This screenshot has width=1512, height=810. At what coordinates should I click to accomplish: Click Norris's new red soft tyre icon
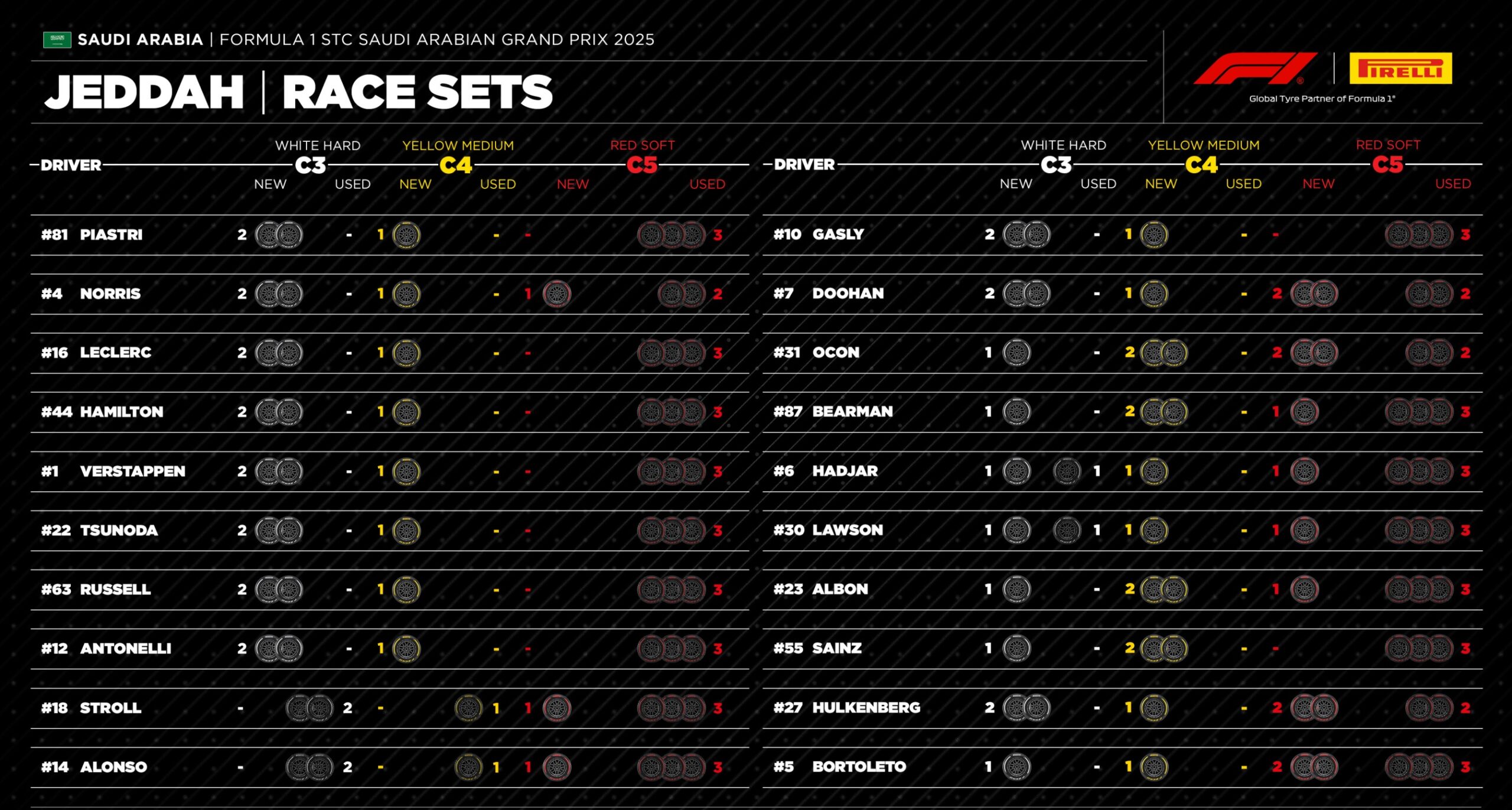click(556, 294)
